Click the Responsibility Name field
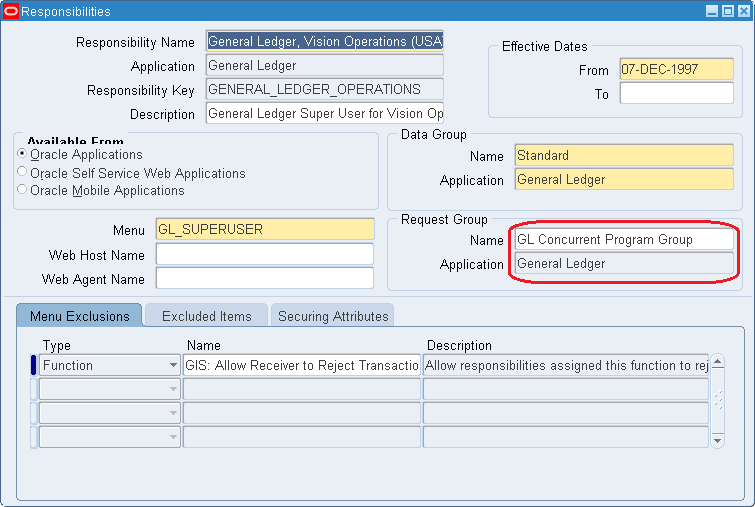 [325, 41]
